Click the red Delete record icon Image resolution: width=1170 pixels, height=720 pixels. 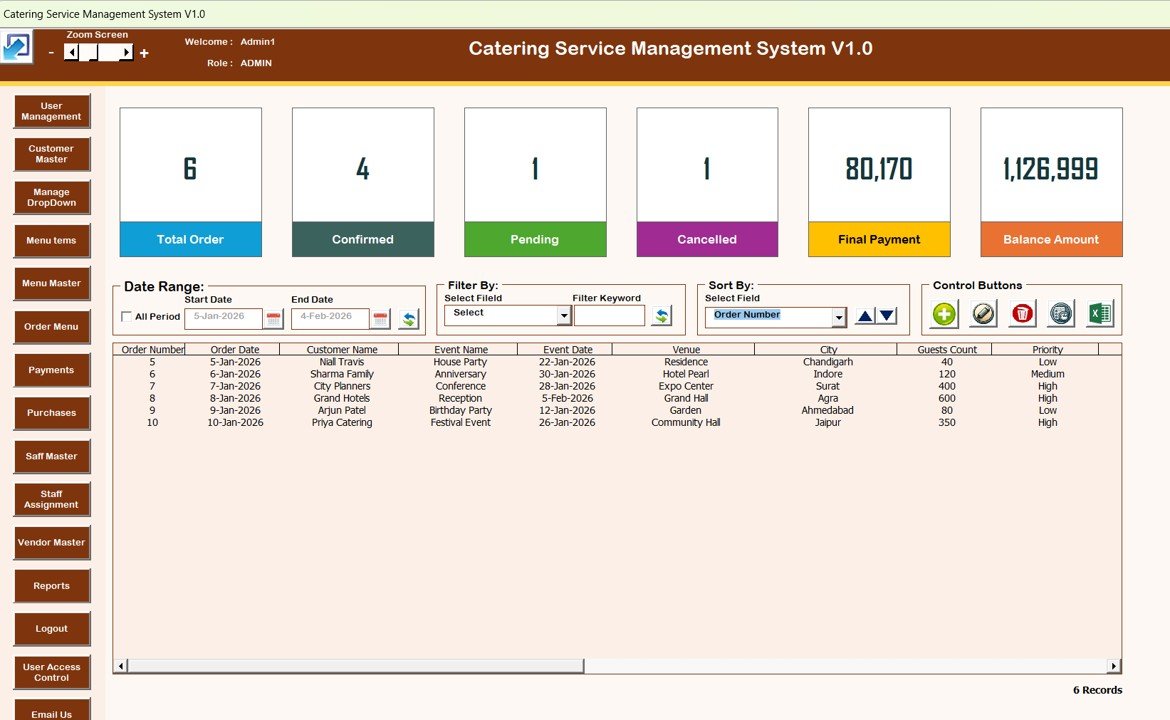point(1021,314)
